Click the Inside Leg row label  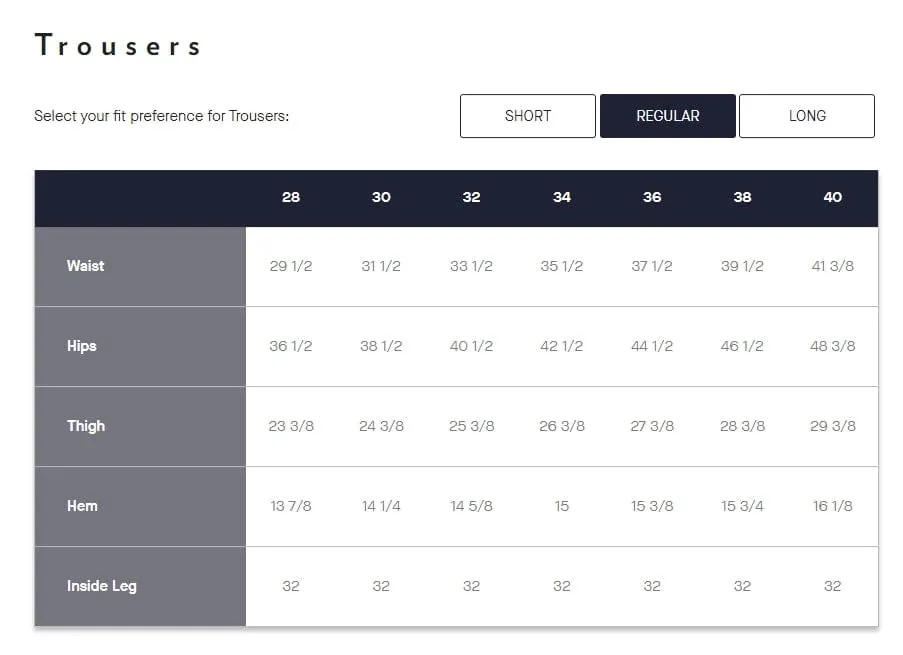point(102,586)
